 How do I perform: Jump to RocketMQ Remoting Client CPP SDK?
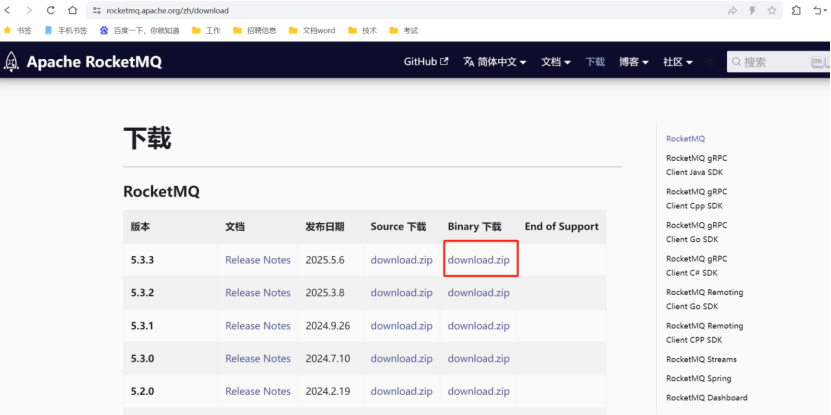tap(704, 333)
